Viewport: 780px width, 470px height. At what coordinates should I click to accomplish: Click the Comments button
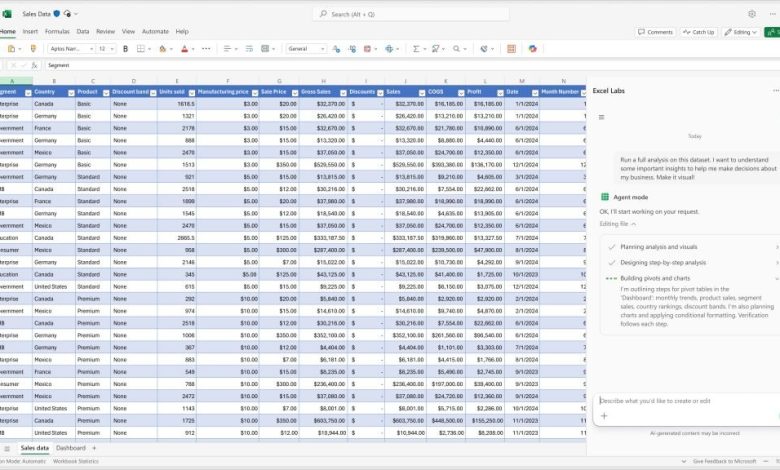click(656, 31)
